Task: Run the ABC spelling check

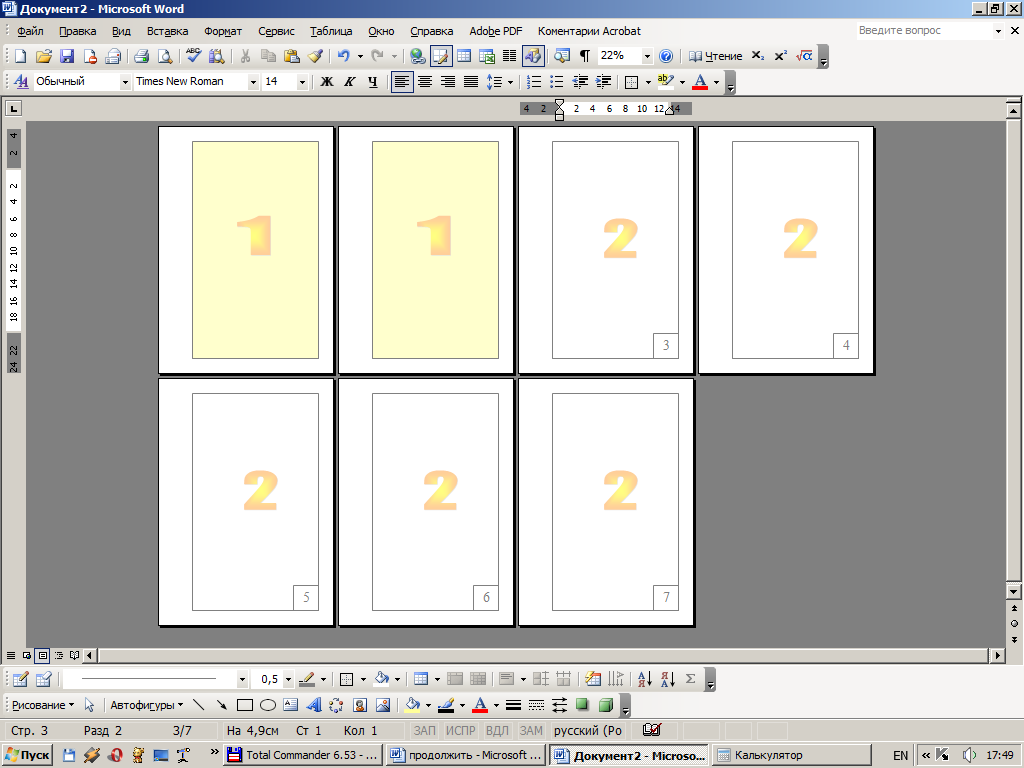Action: pos(193,56)
